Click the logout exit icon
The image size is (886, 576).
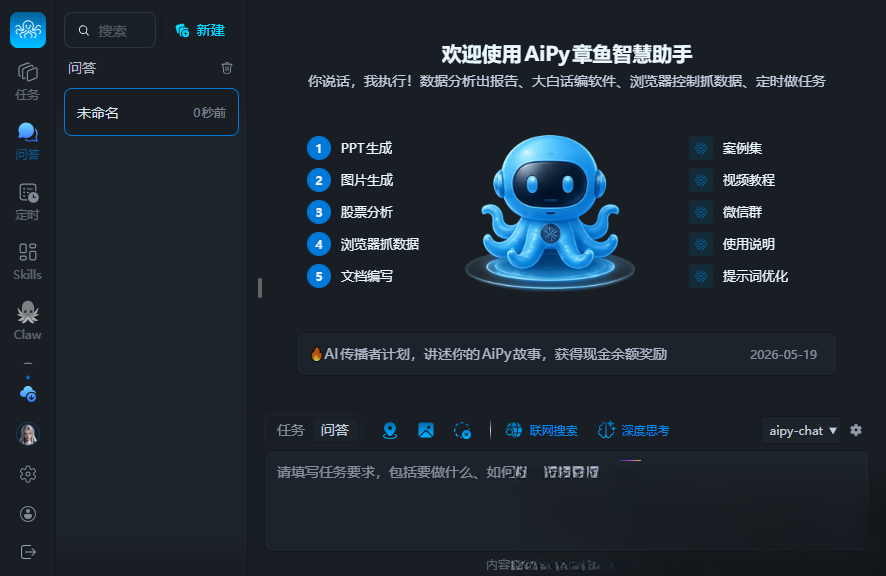coord(28,552)
